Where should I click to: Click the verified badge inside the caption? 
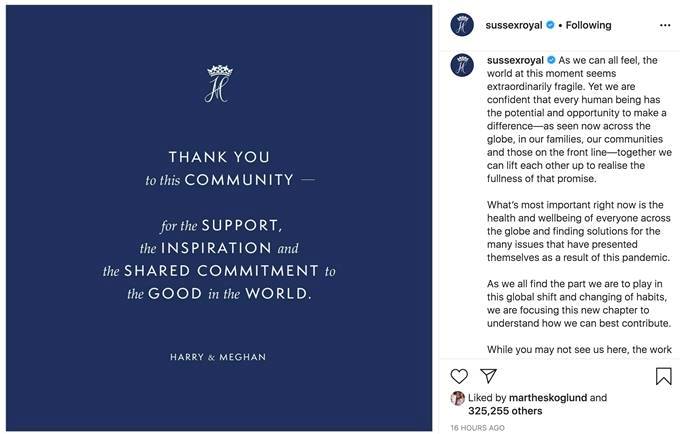(551, 60)
